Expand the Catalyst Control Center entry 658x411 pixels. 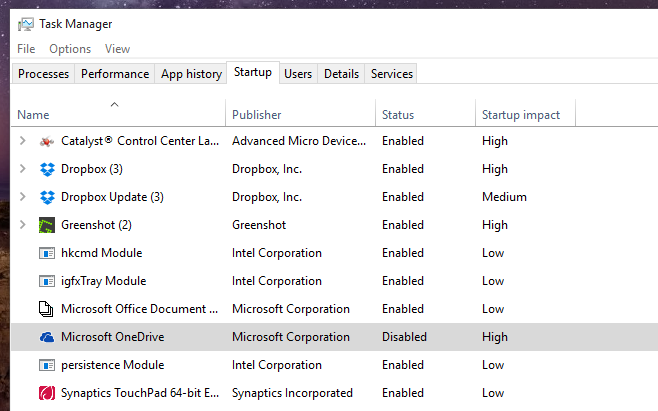point(23,141)
